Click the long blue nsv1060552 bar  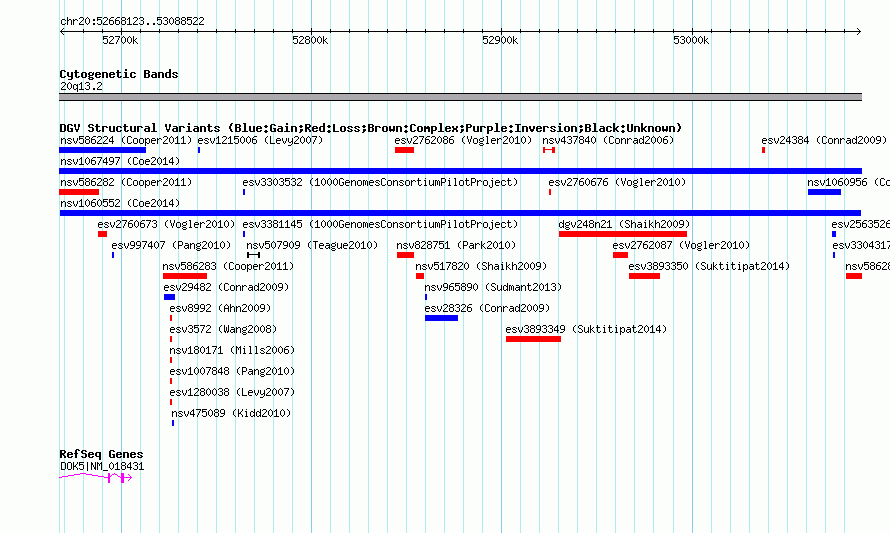pos(460,213)
